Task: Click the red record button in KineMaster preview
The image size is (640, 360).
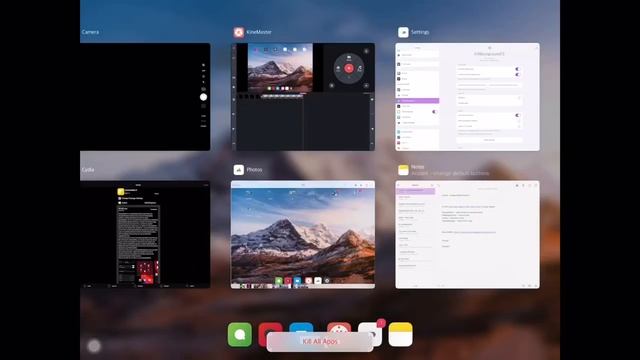Action: (349, 69)
